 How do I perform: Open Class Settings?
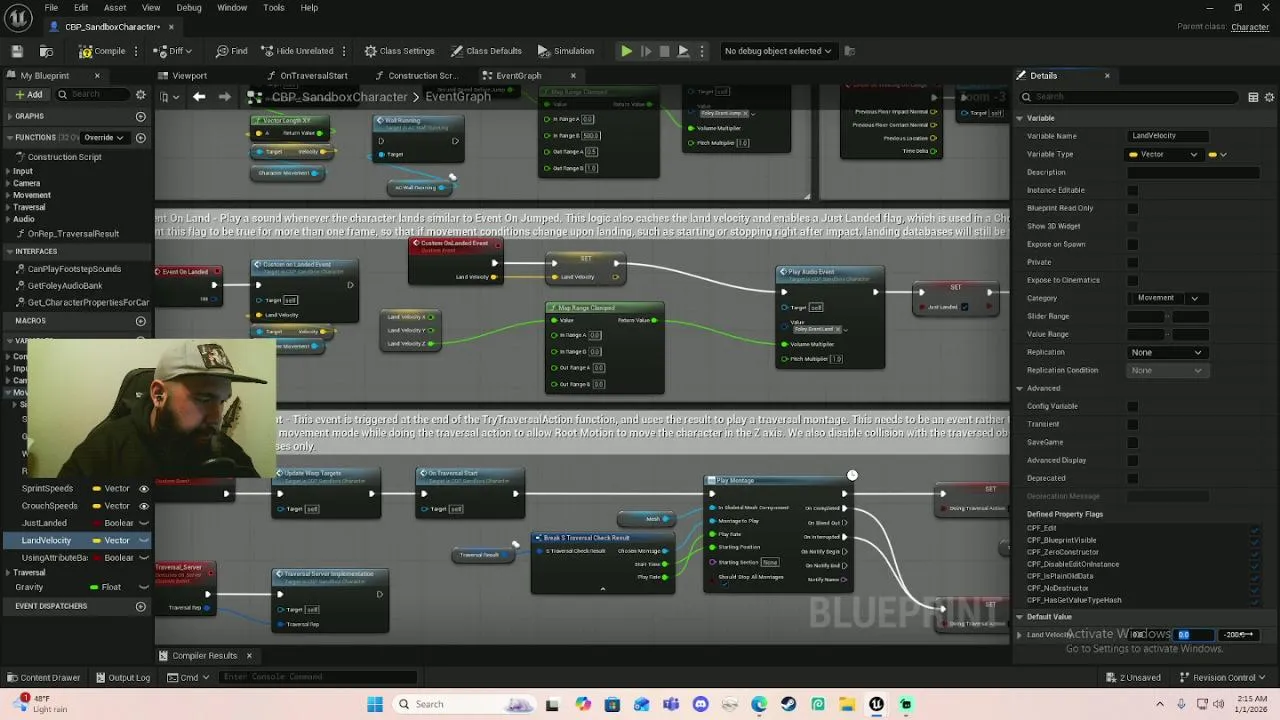click(399, 51)
